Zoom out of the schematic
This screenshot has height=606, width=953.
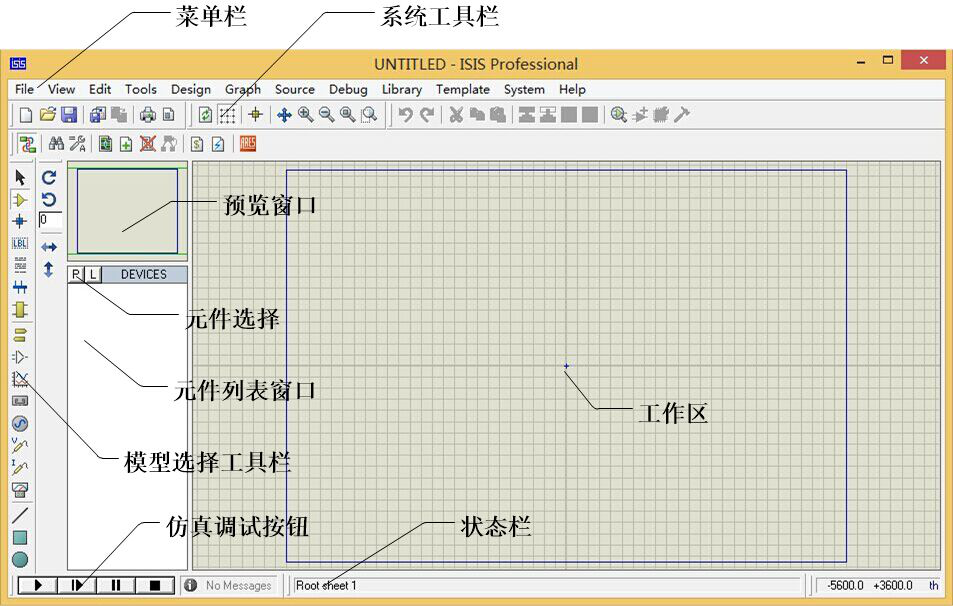point(327,114)
